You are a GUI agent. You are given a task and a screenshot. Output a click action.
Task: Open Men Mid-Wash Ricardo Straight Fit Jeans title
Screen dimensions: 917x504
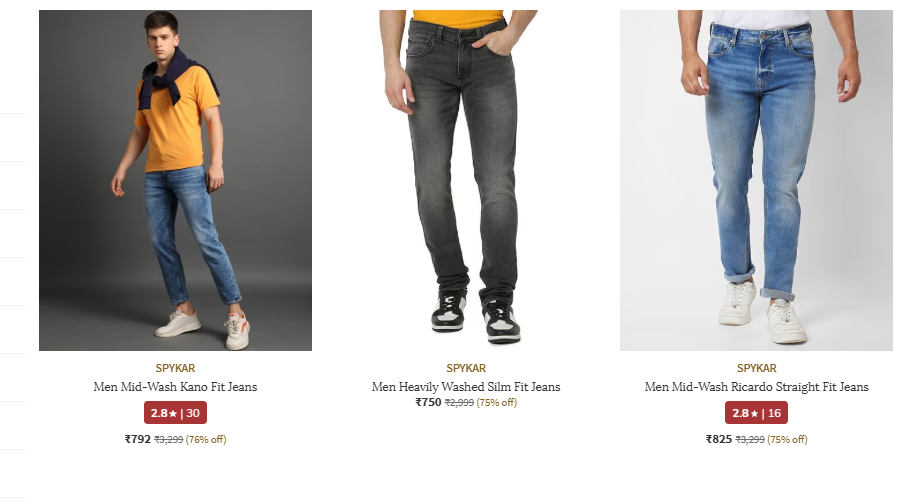(756, 387)
